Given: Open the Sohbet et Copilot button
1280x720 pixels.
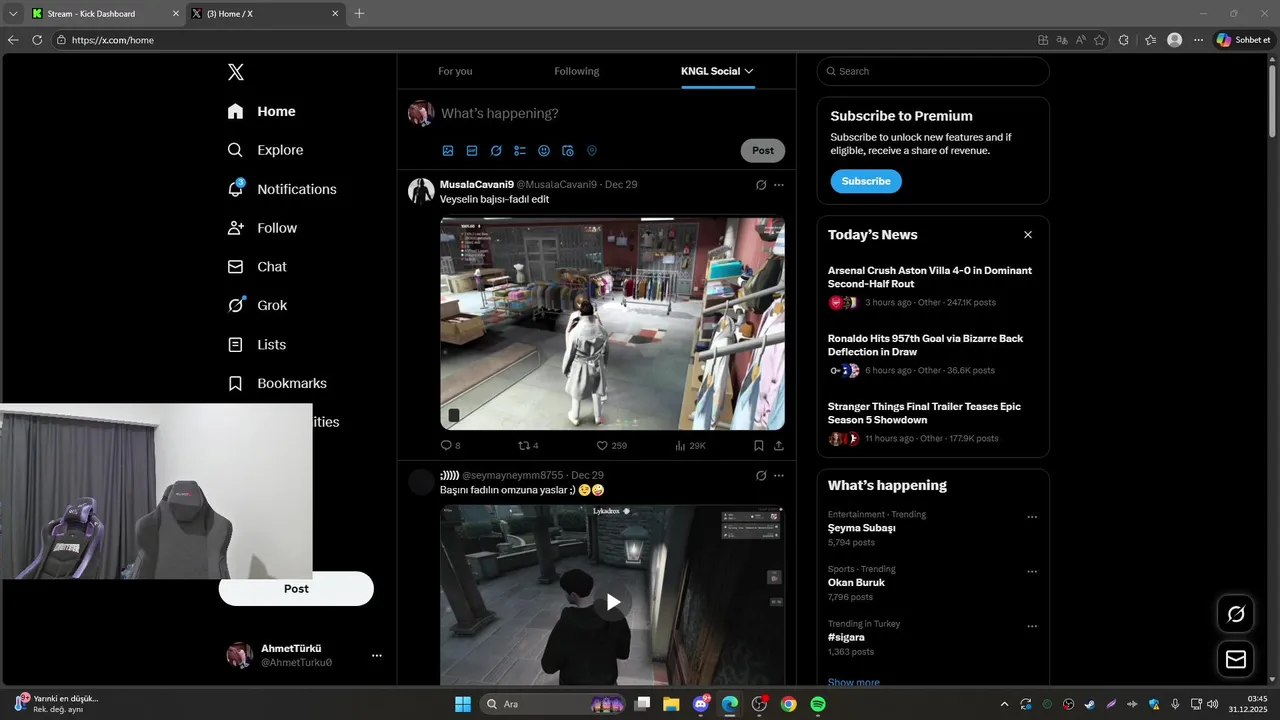Looking at the screenshot, I should coord(1243,40).
